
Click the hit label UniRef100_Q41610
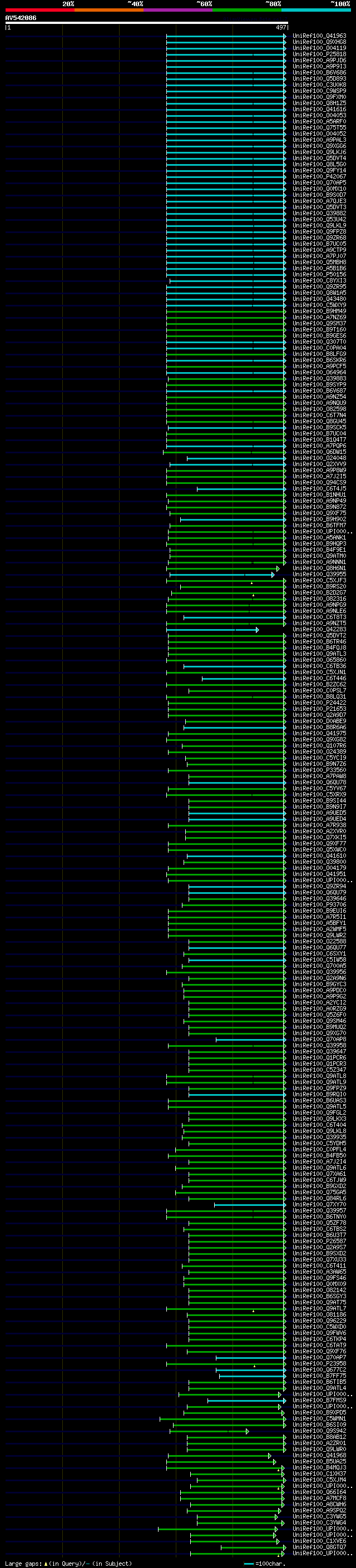[x=319, y=857]
